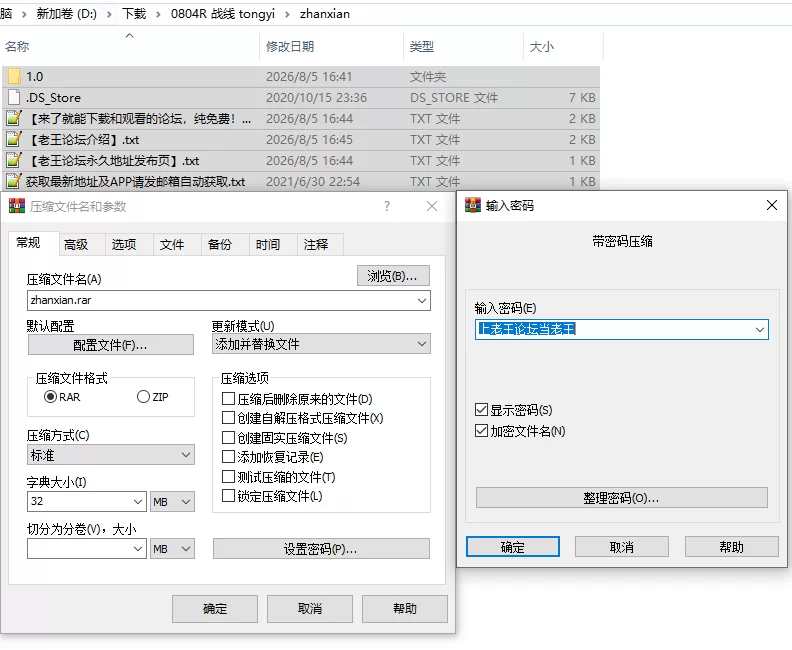Click 浏览(B)... button
Viewport: 792px width, 650px height.
(x=393, y=276)
